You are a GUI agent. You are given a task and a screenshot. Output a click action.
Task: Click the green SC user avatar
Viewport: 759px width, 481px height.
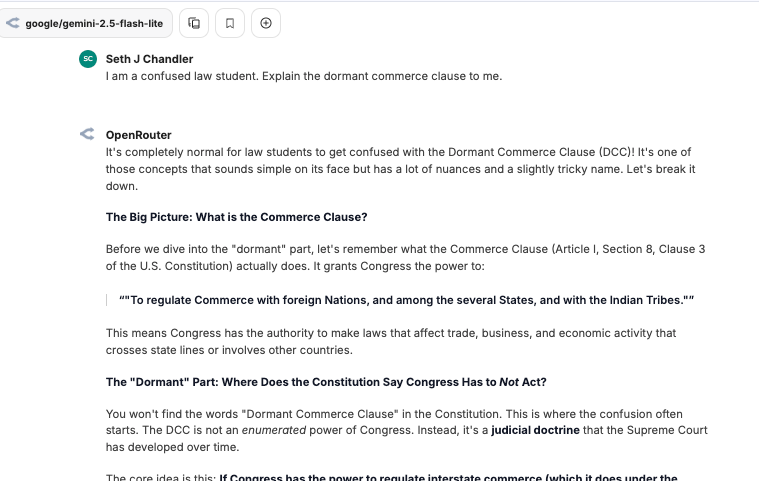tap(88, 59)
